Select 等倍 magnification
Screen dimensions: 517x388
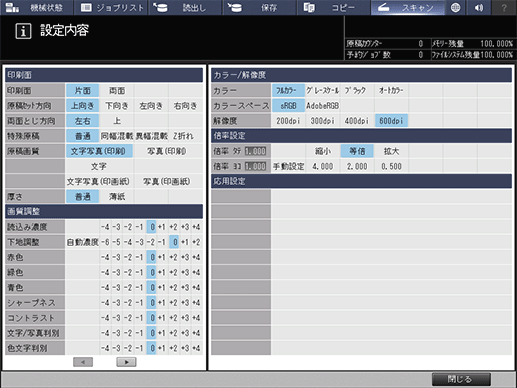coord(357,151)
